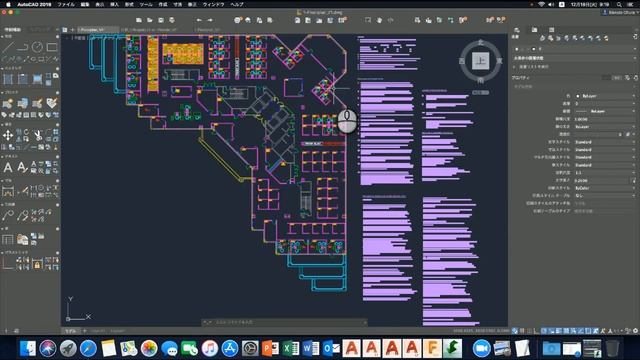Edit the linetype scale 1.0000 field
This screenshot has width=640, height=360.
coord(605,119)
